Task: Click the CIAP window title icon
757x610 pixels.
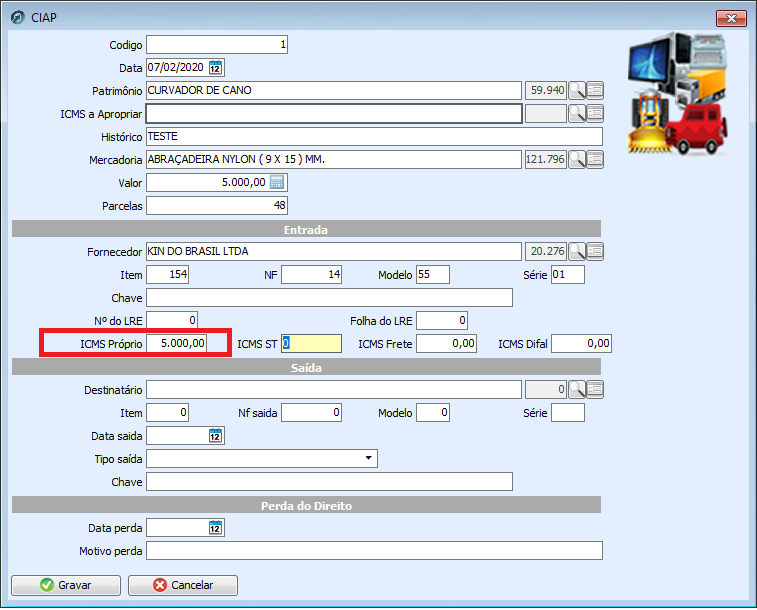Action: [18, 17]
